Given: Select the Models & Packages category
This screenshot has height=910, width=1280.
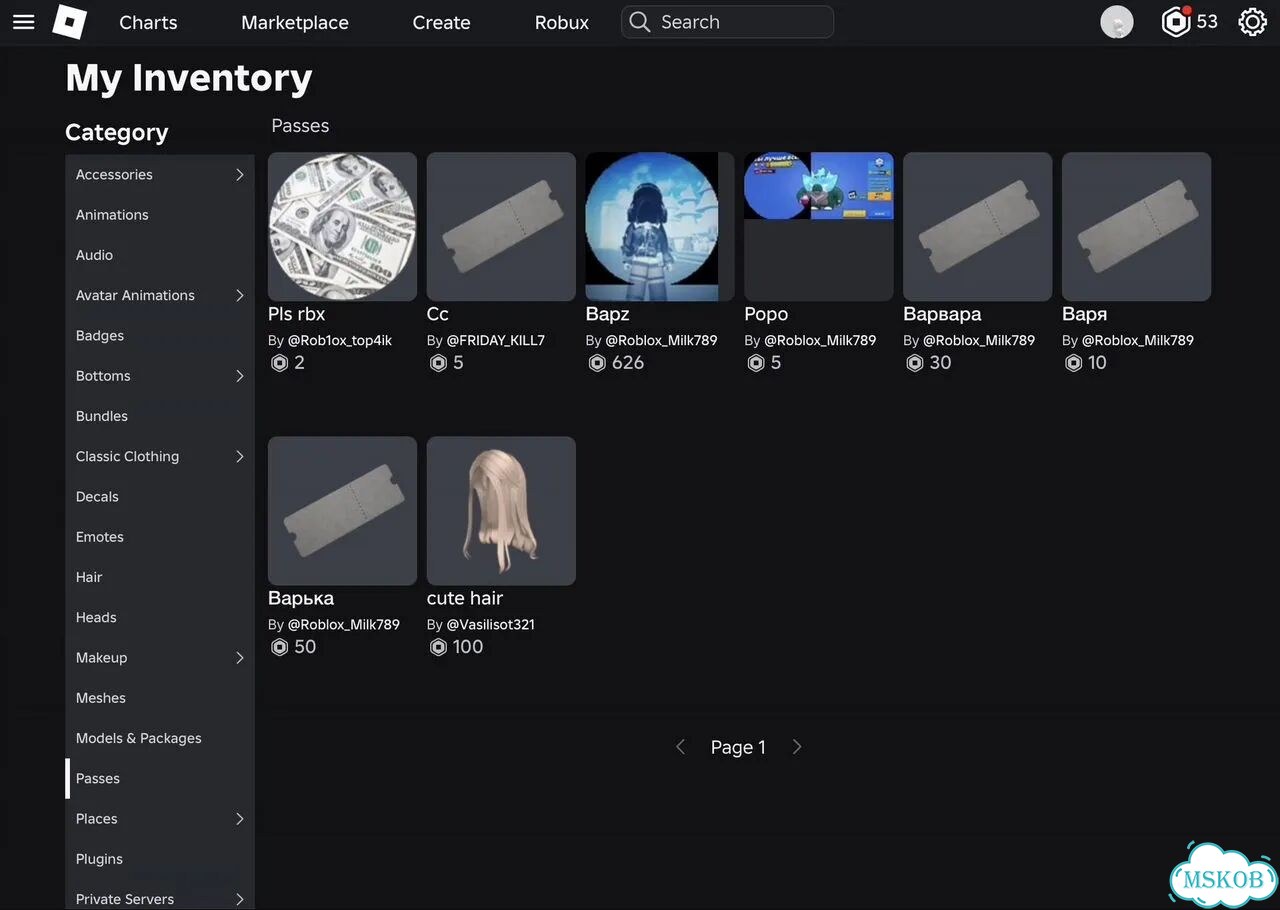Looking at the screenshot, I should (x=160, y=738).
